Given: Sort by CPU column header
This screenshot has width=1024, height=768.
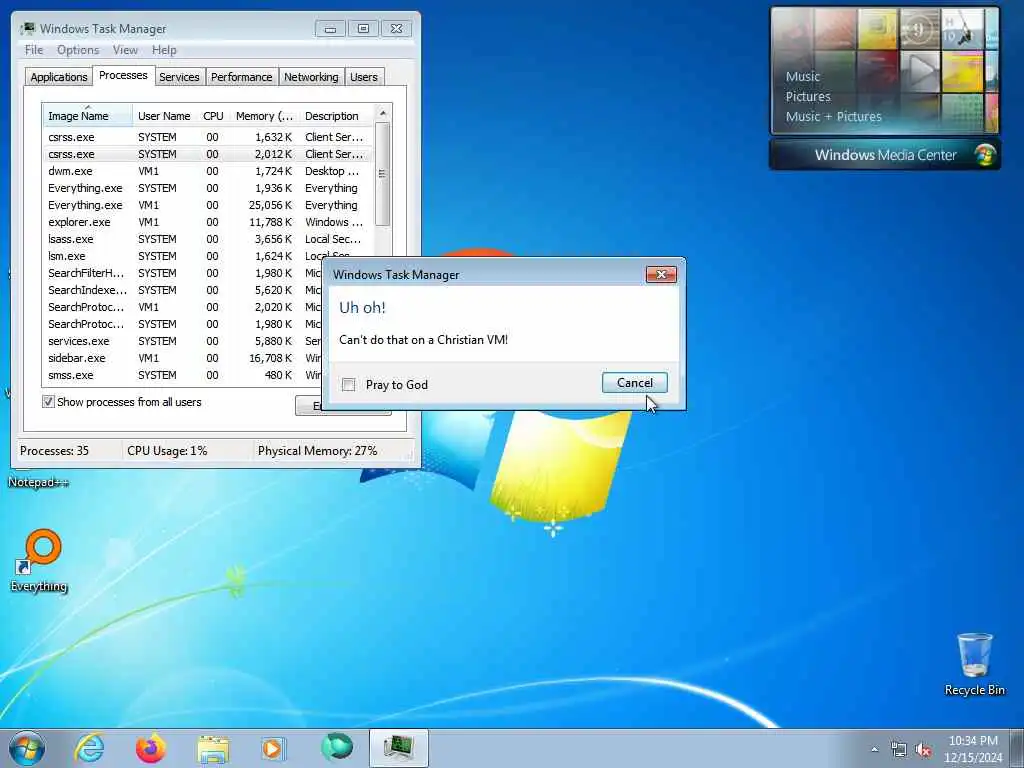Looking at the screenshot, I should [213, 116].
